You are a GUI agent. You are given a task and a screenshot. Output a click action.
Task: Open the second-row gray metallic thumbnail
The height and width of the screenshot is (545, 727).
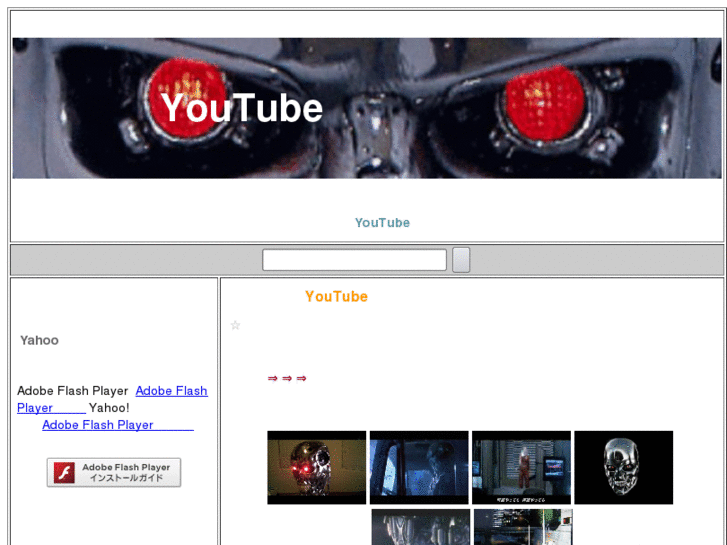421,527
